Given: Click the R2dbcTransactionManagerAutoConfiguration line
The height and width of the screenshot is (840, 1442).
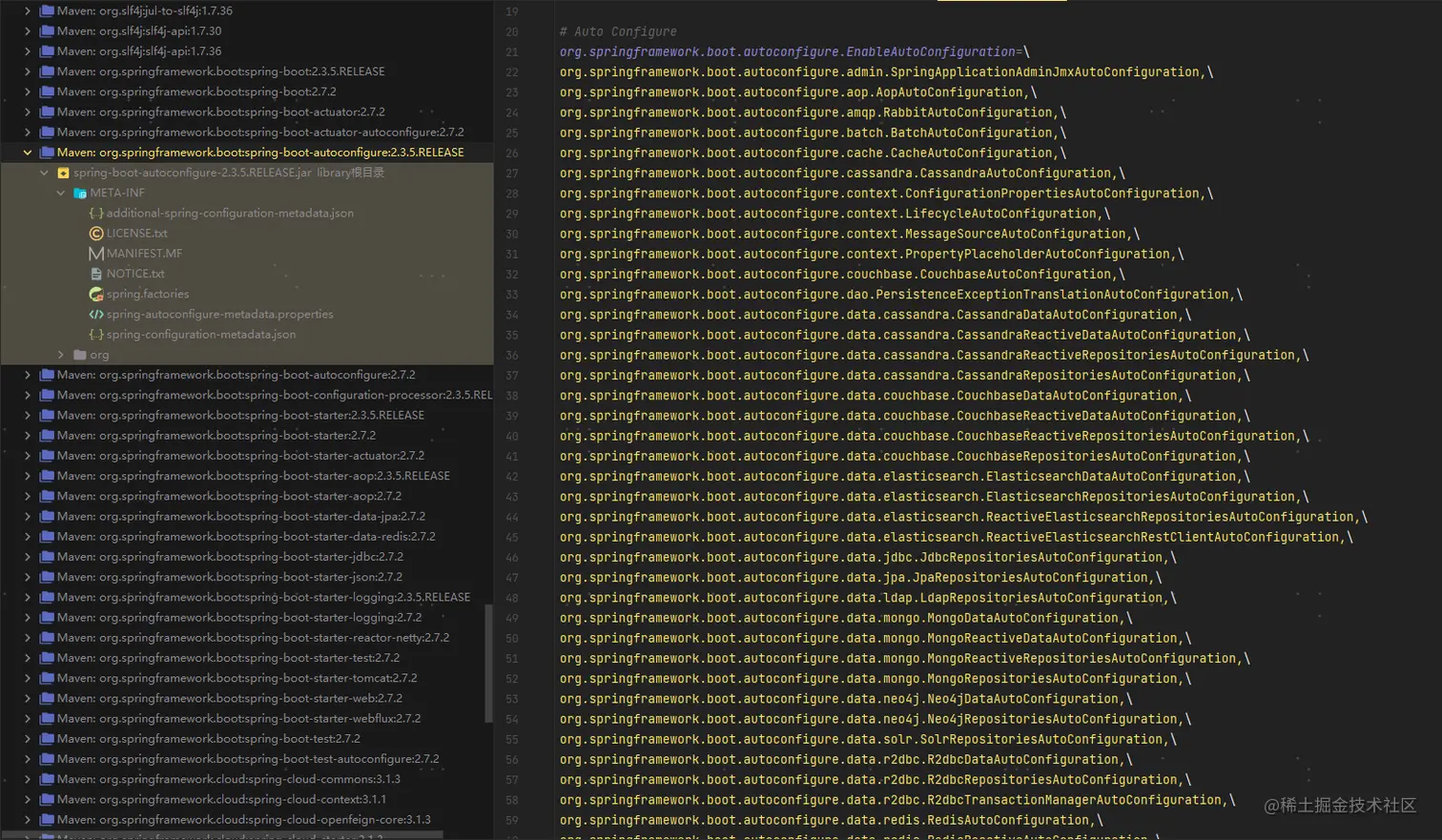Looking at the screenshot, I should (897, 800).
